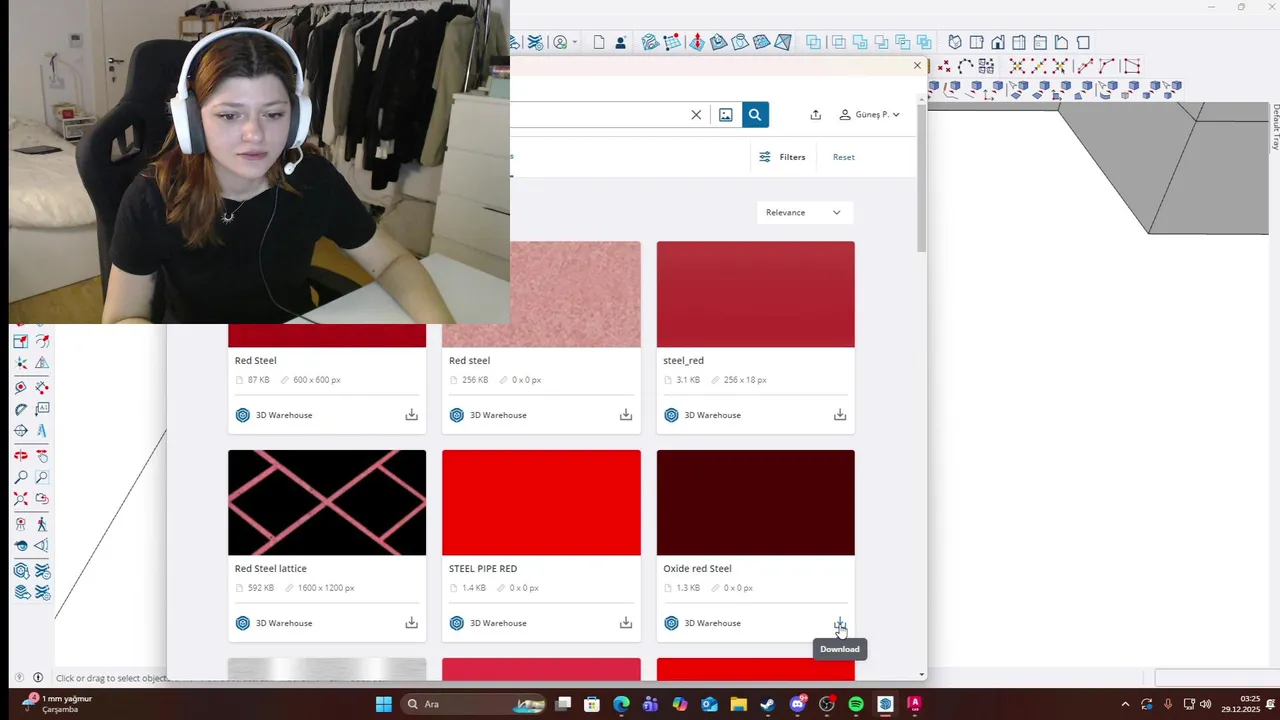Click the Iso view icon in toolbar

click(955, 42)
